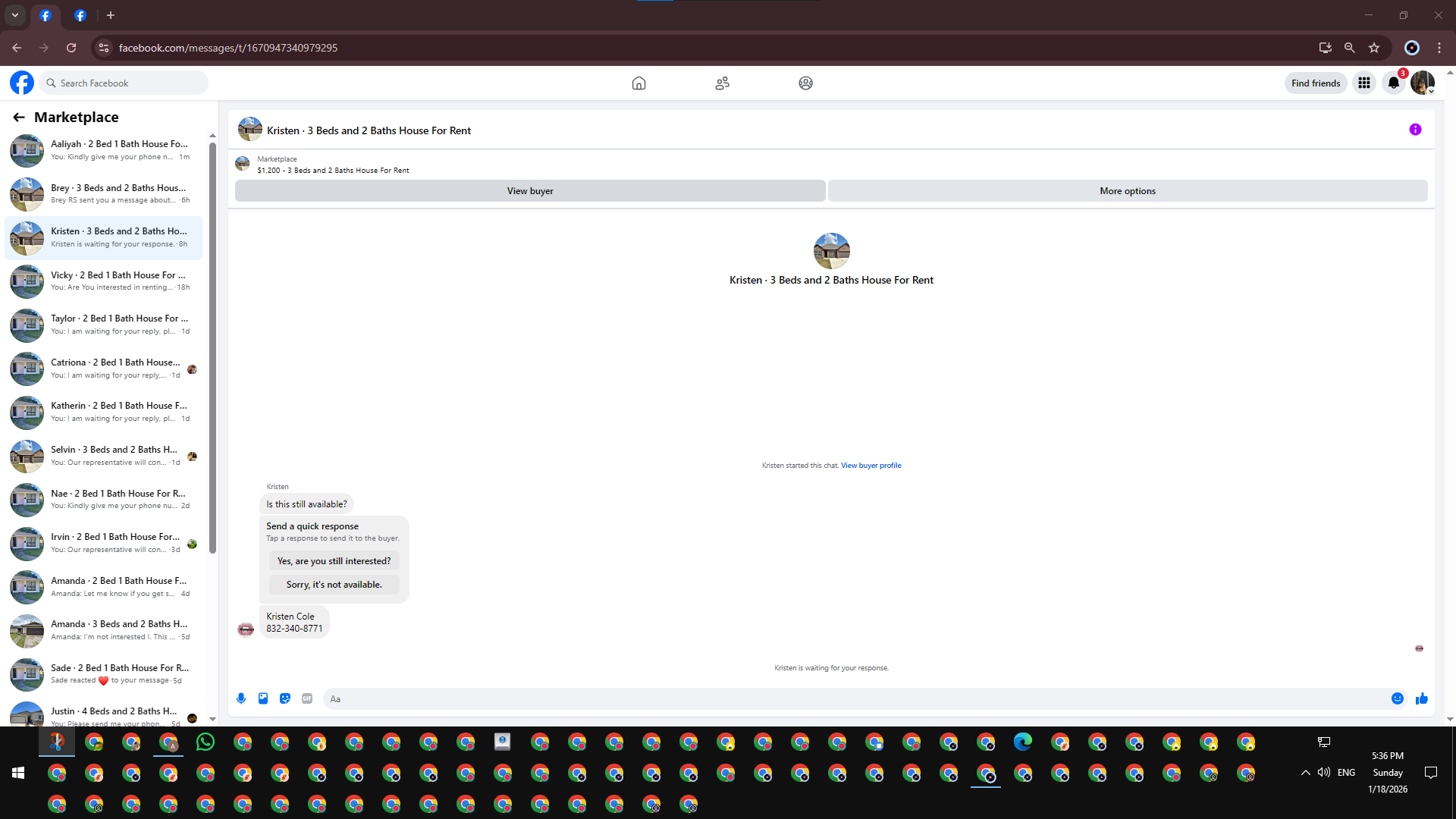Expand the account profile picture menu
The image size is (1456, 819).
tap(1423, 83)
